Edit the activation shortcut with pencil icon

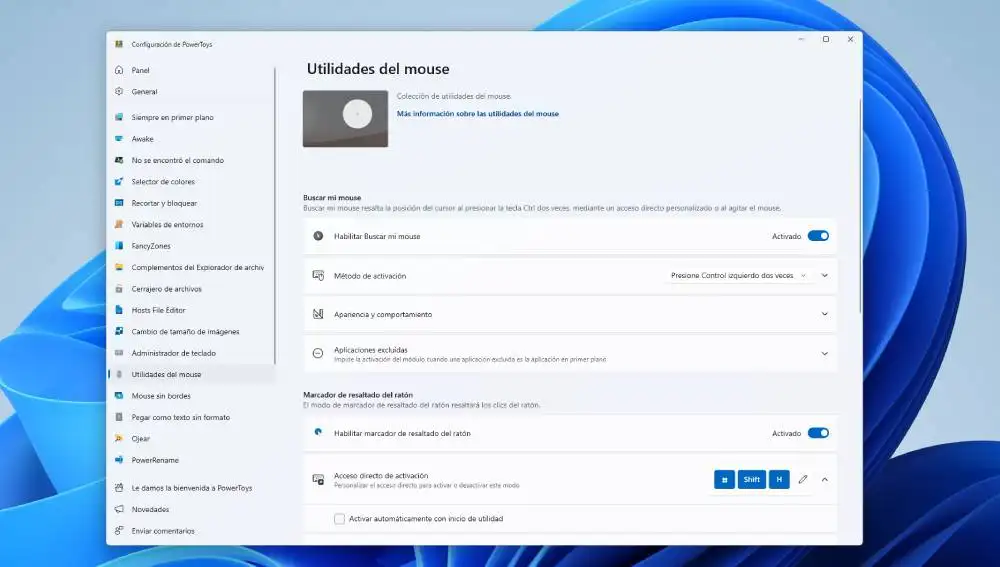[803, 480]
